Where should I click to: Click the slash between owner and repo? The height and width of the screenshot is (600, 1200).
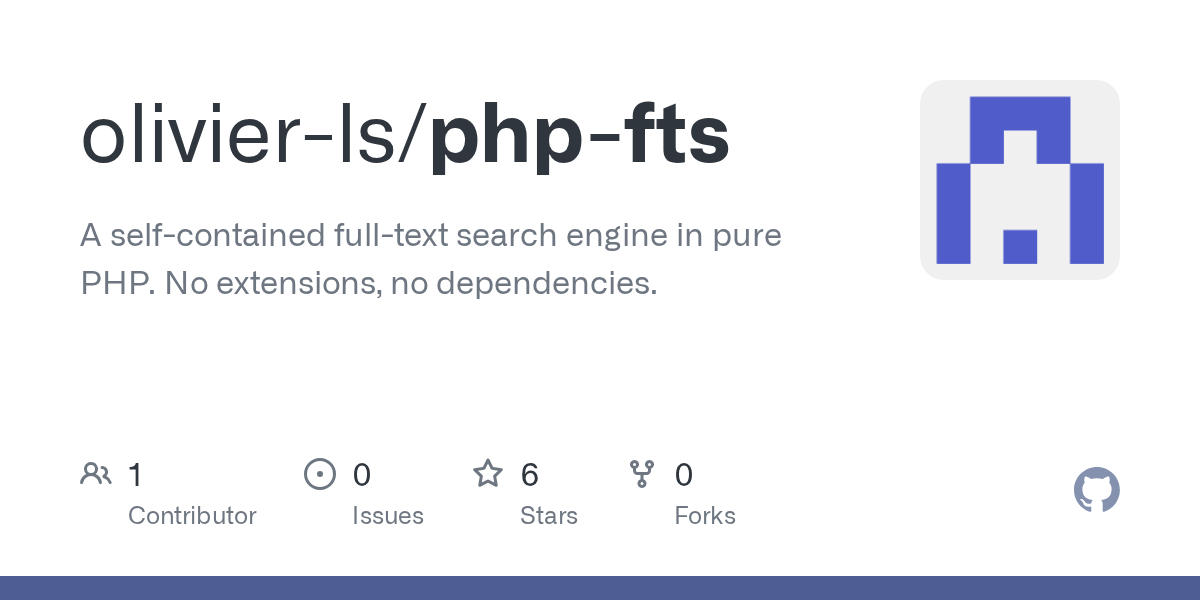pos(418,138)
